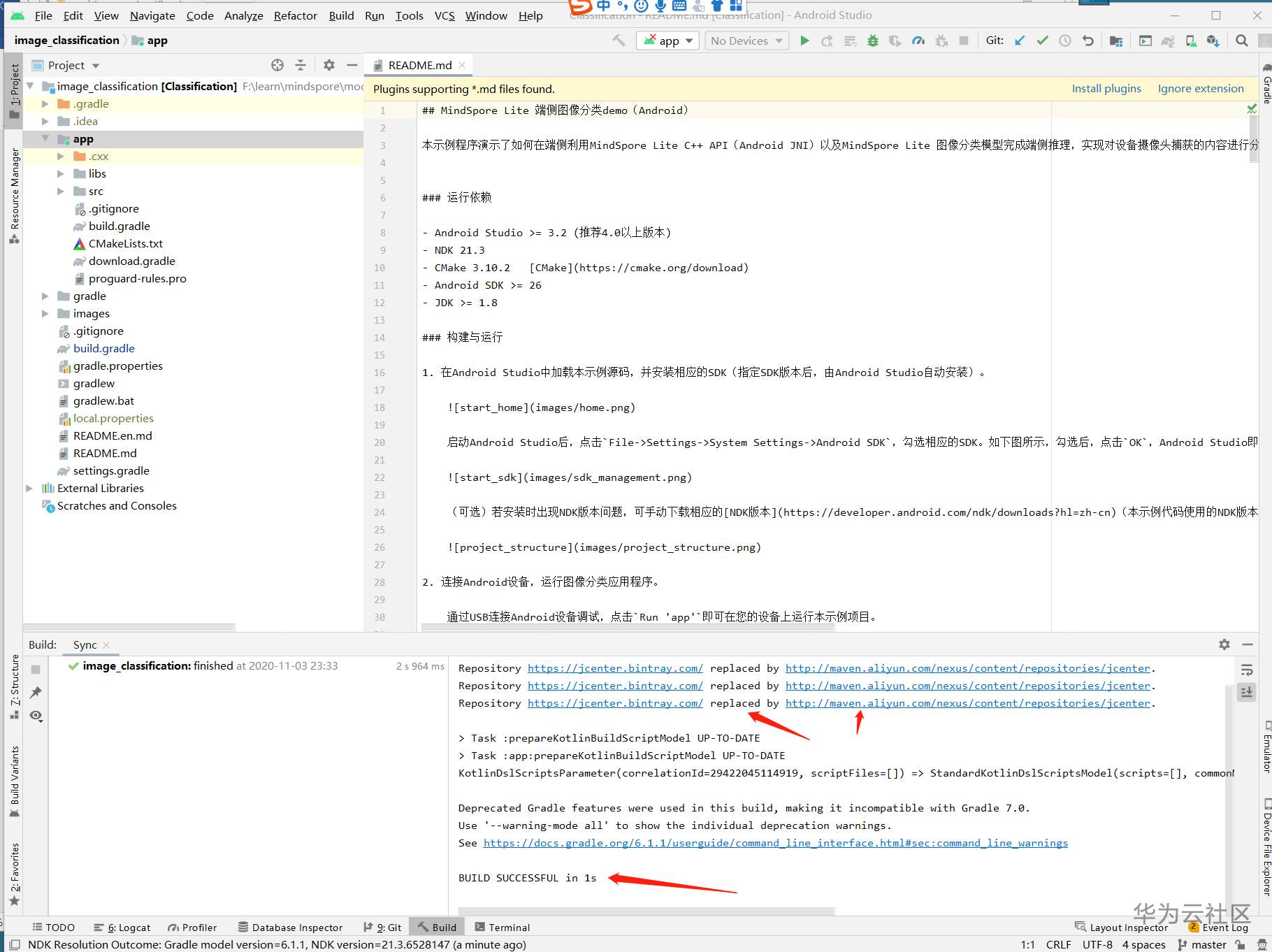Open Project Structure icon in toolbar

pyautogui.click(x=1116, y=41)
